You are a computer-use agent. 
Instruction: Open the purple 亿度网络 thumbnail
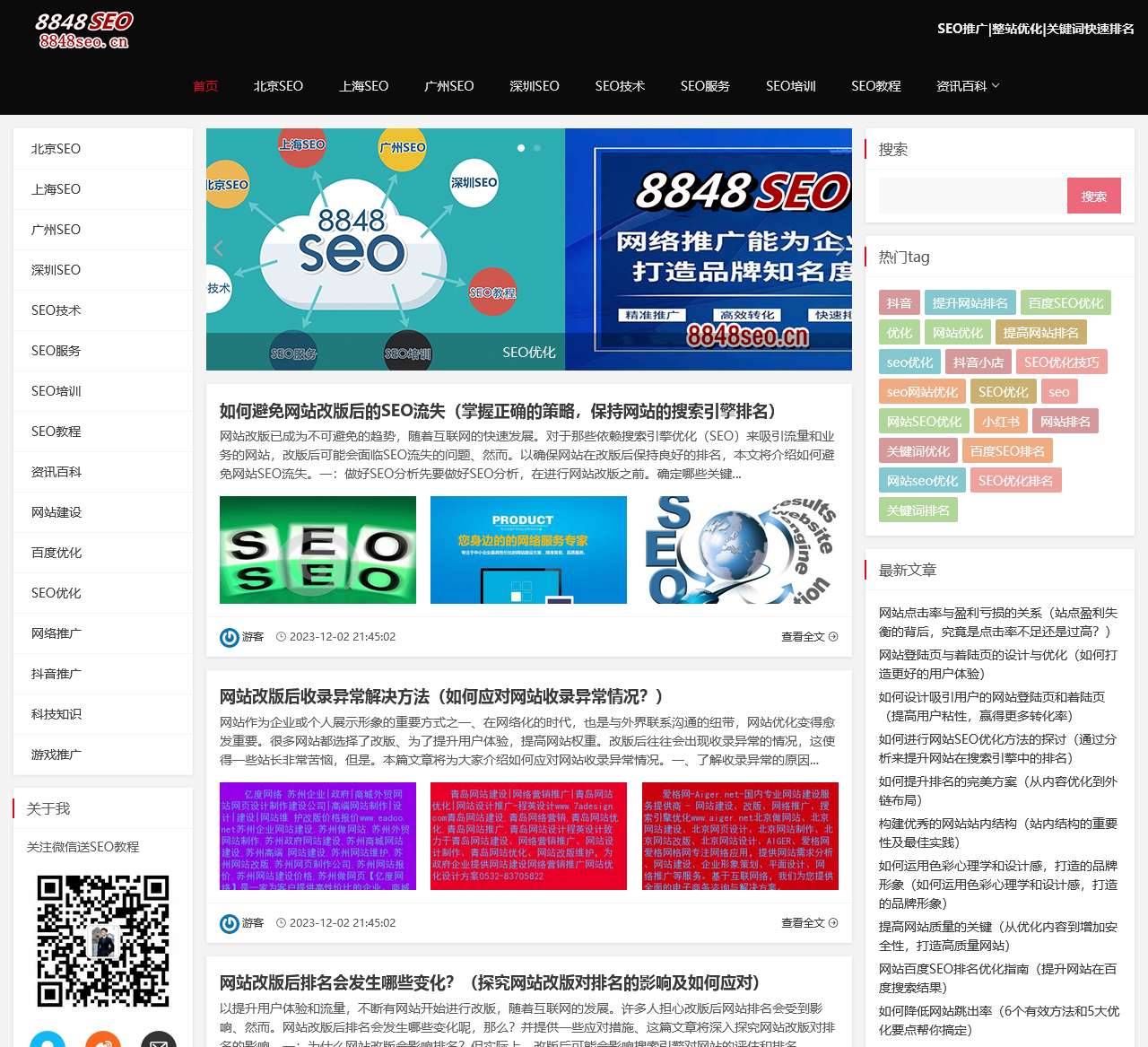point(318,836)
